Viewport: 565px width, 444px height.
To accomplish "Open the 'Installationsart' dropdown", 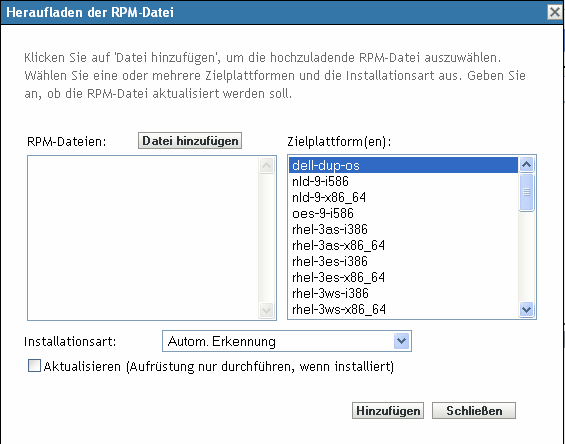I will (x=287, y=341).
